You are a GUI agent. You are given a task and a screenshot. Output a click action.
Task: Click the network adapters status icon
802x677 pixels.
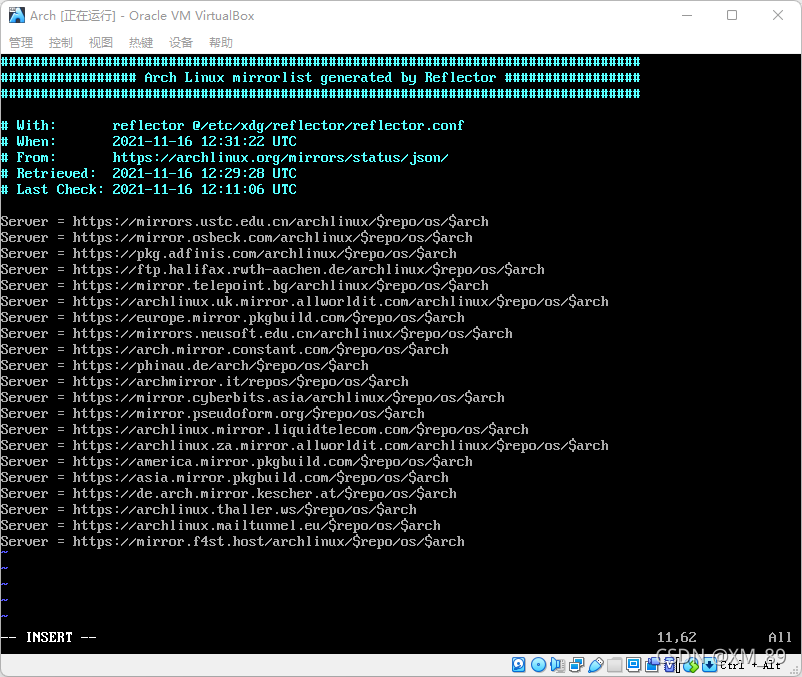(576, 665)
